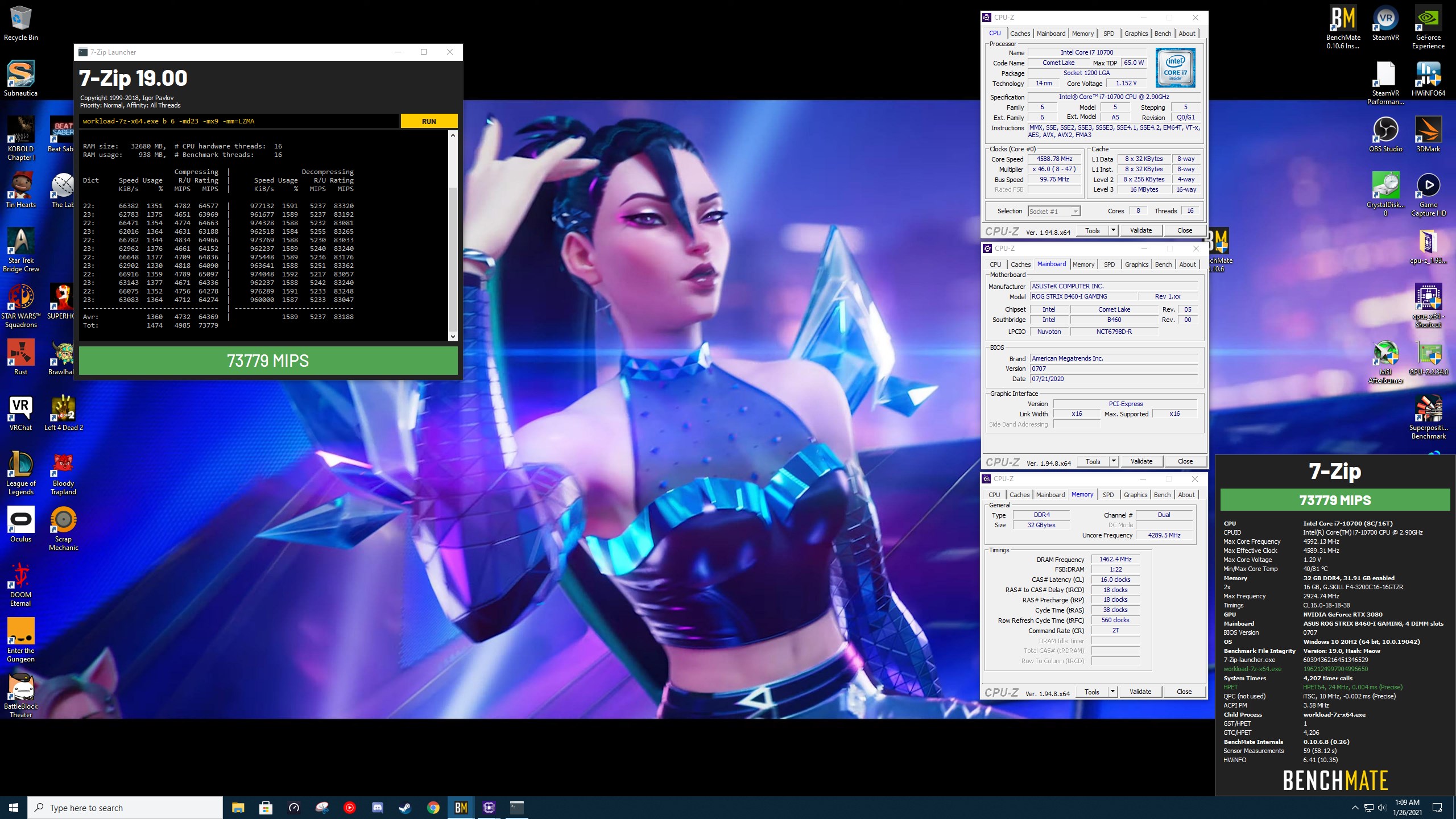Open the Recycle Bin desktop icon

pyautogui.click(x=21, y=23)
